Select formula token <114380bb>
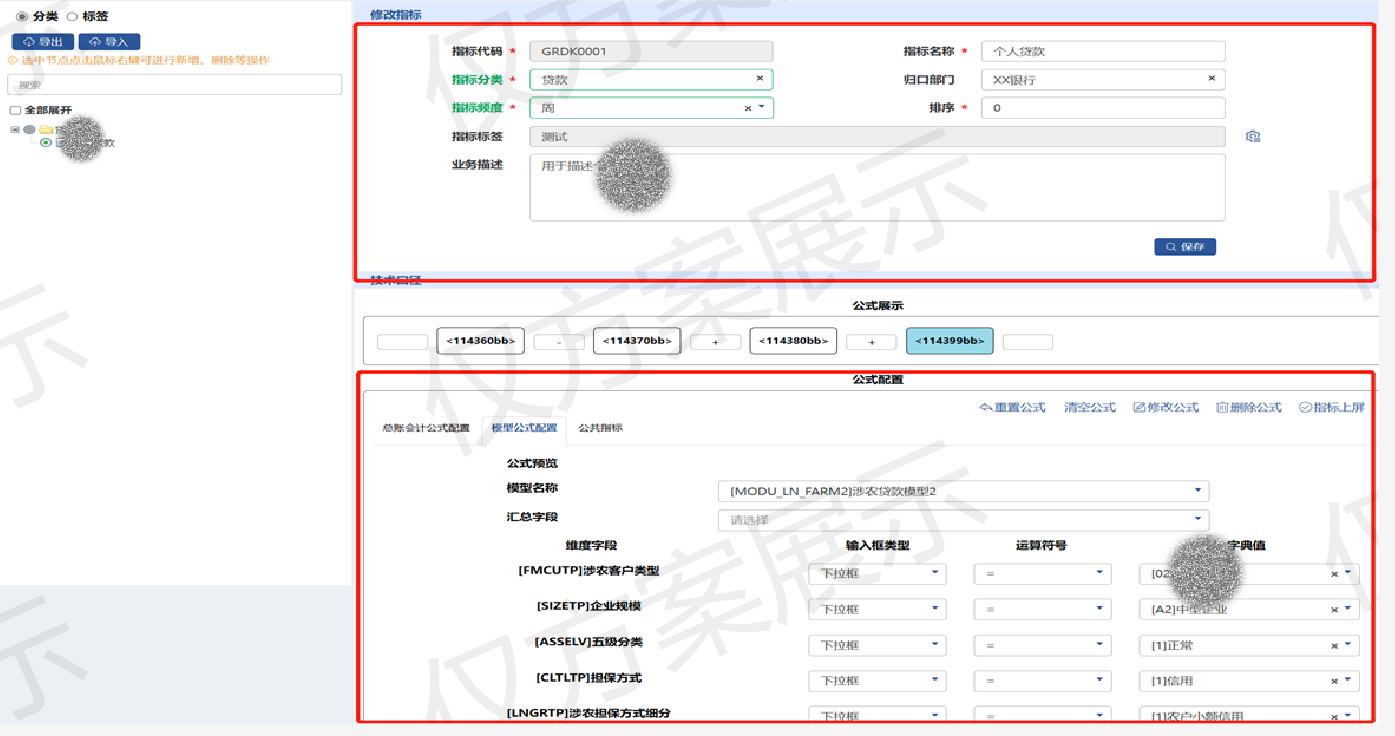 tap(793, 341)
